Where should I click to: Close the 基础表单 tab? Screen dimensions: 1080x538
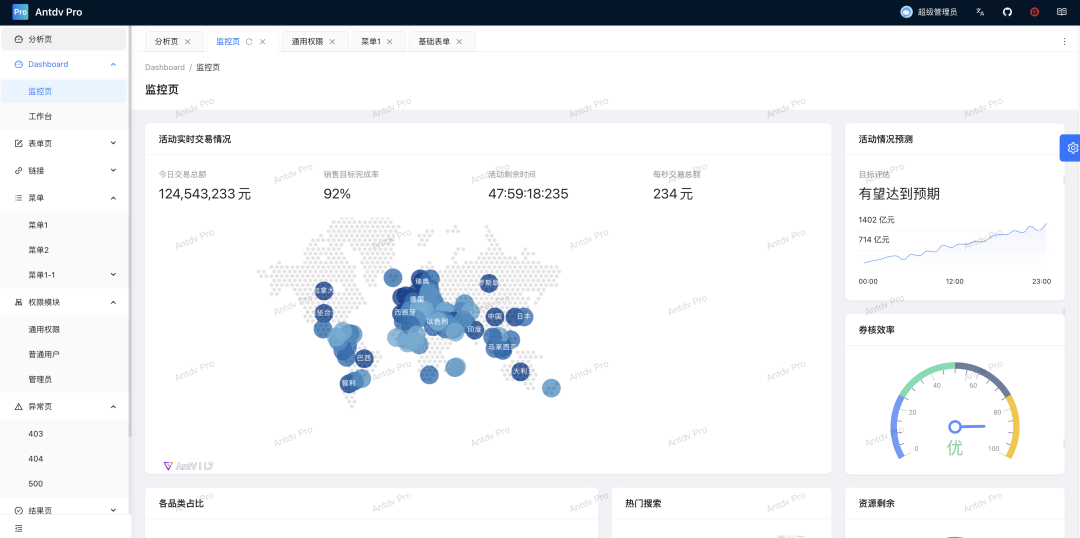click(459, 41)
